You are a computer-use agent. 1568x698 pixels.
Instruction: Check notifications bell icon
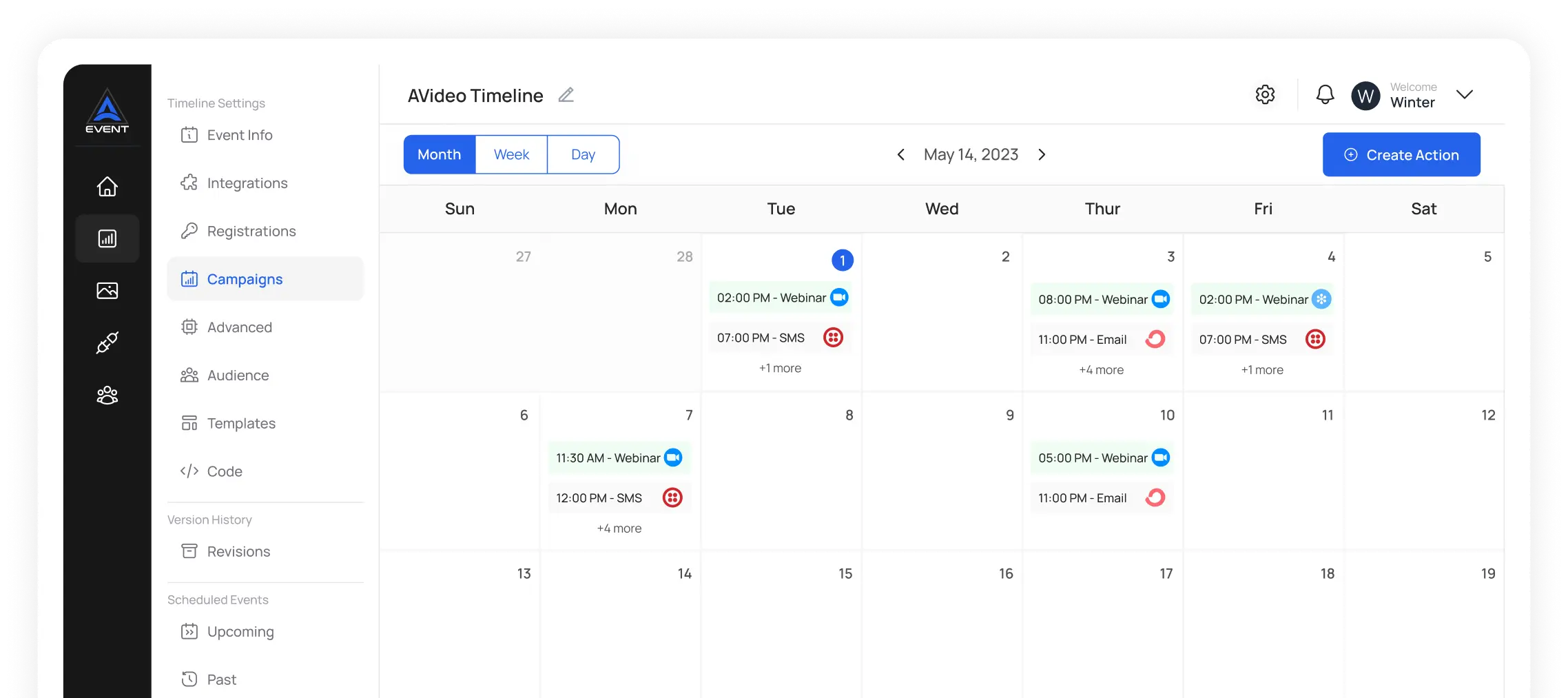1325,94
